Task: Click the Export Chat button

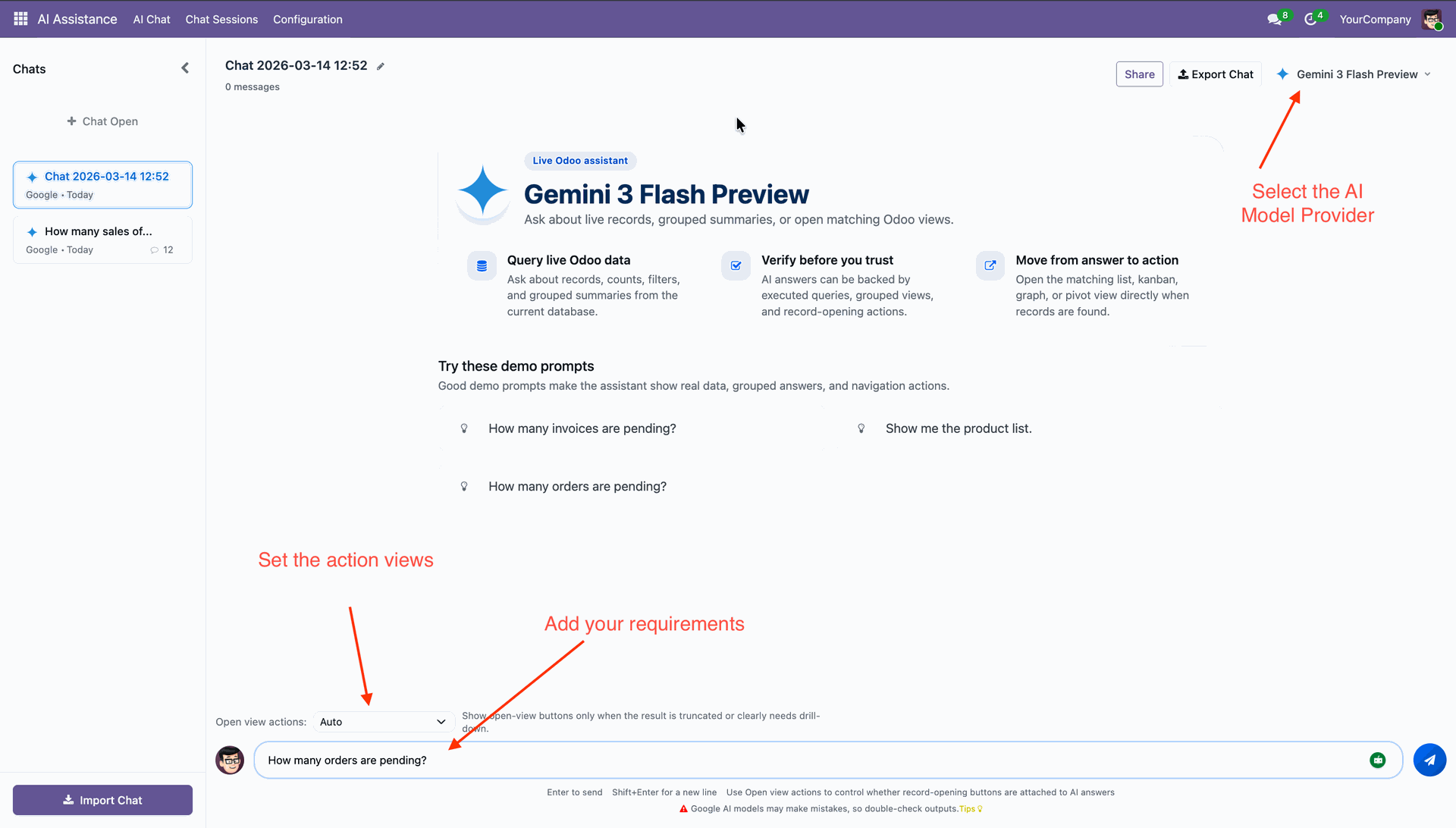Action: pyautogui.click(x=1215, y=74)
